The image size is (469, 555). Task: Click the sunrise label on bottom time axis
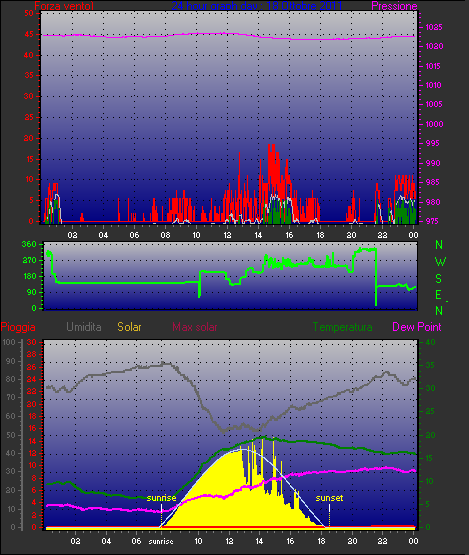point(161,542)
